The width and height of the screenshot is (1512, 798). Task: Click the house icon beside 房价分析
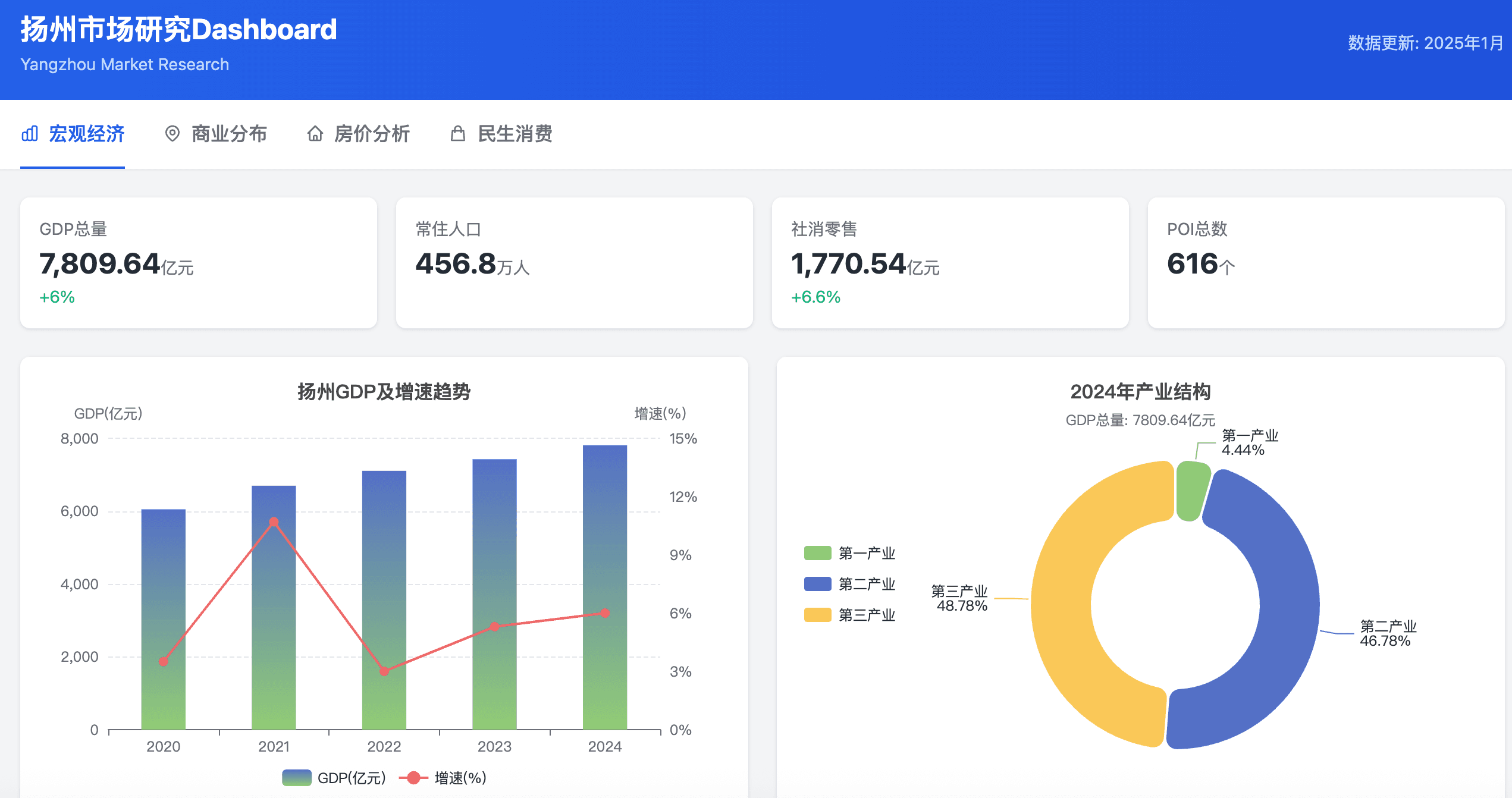(x=315, y=134)
